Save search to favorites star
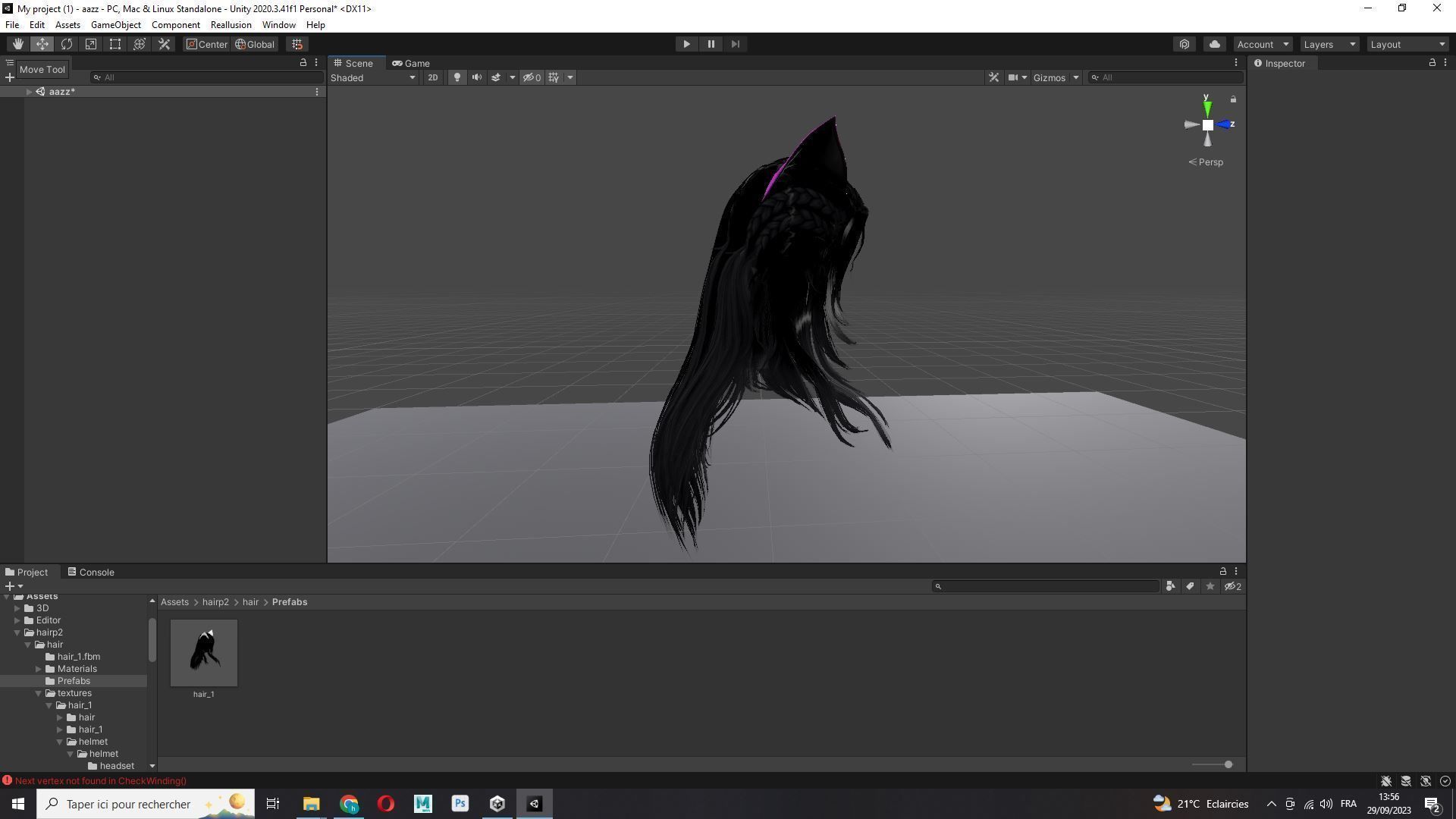The image size is (1456, 819). [1210, 586]
